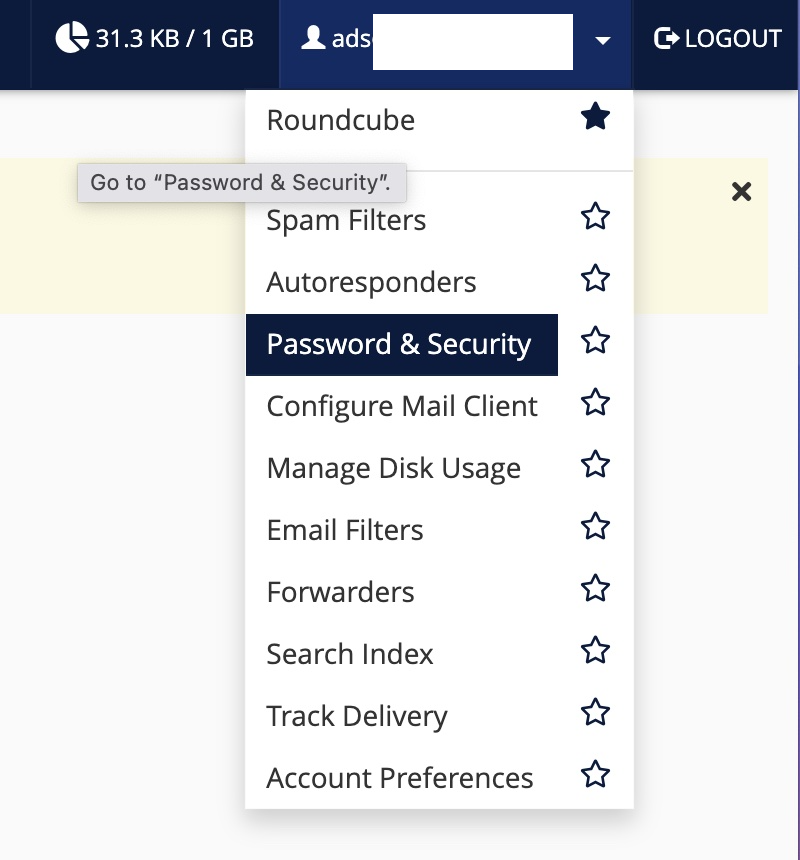The width and height of the screenshot is (800, 860).
Task: Open Roundcube from the menu
Action: pyautogui.click(x=341, y=121)
